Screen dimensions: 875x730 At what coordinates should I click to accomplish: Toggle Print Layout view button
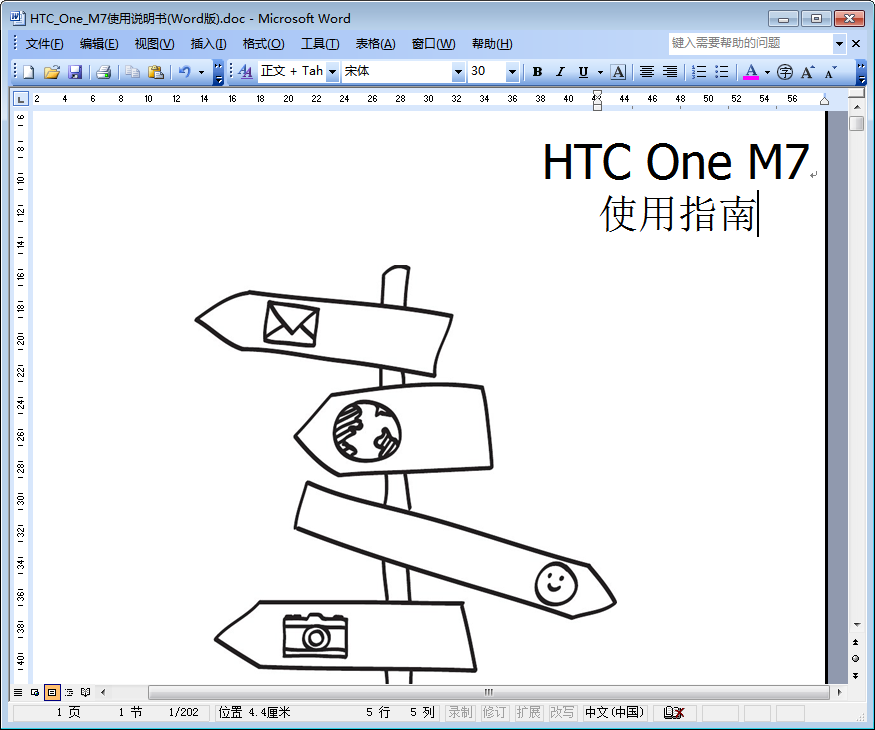click(x=52, y=693)
